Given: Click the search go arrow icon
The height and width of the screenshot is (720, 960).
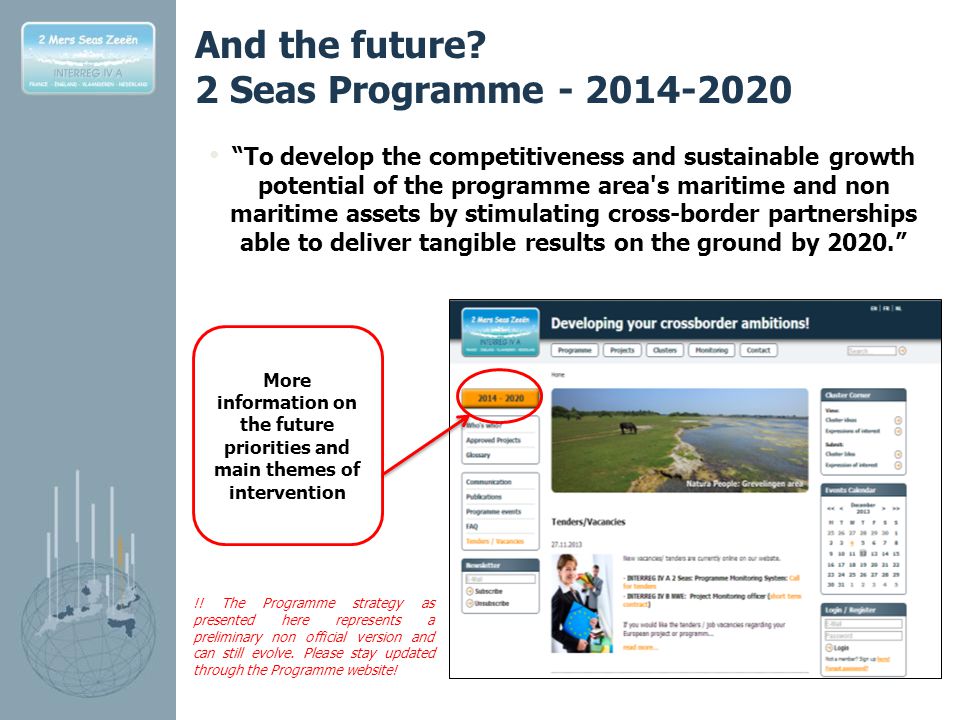Looking at the screenshot, I should (902, 351).
